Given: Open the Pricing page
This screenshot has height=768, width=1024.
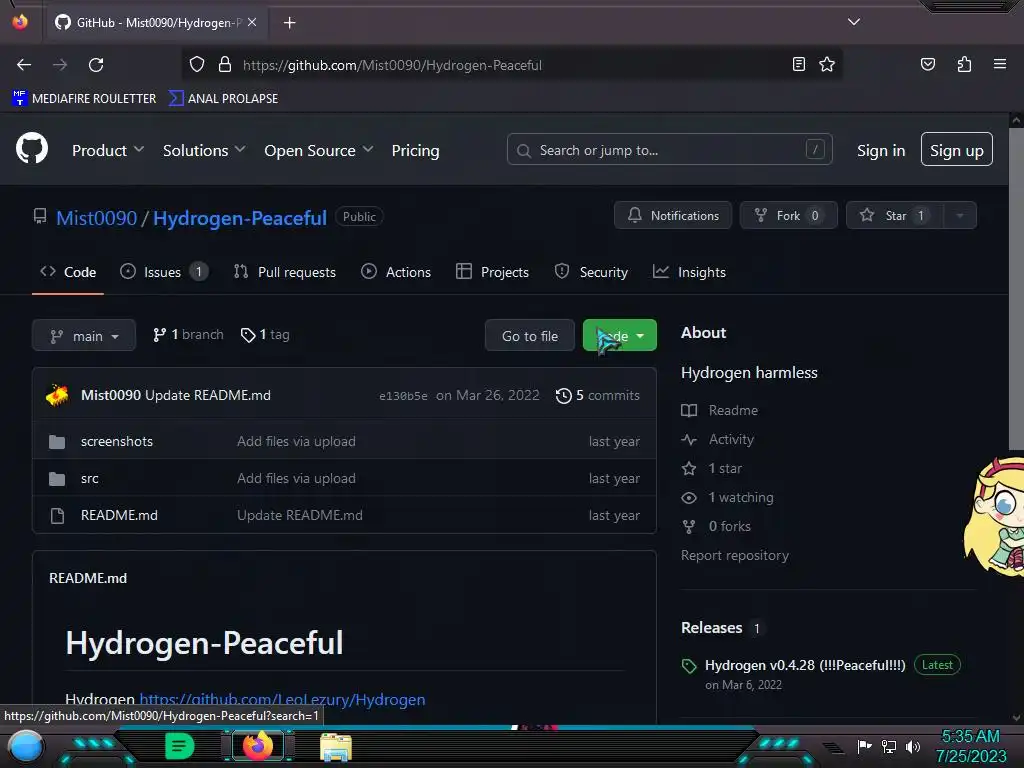Looking at the screenshot, I should tap(415, 150).
